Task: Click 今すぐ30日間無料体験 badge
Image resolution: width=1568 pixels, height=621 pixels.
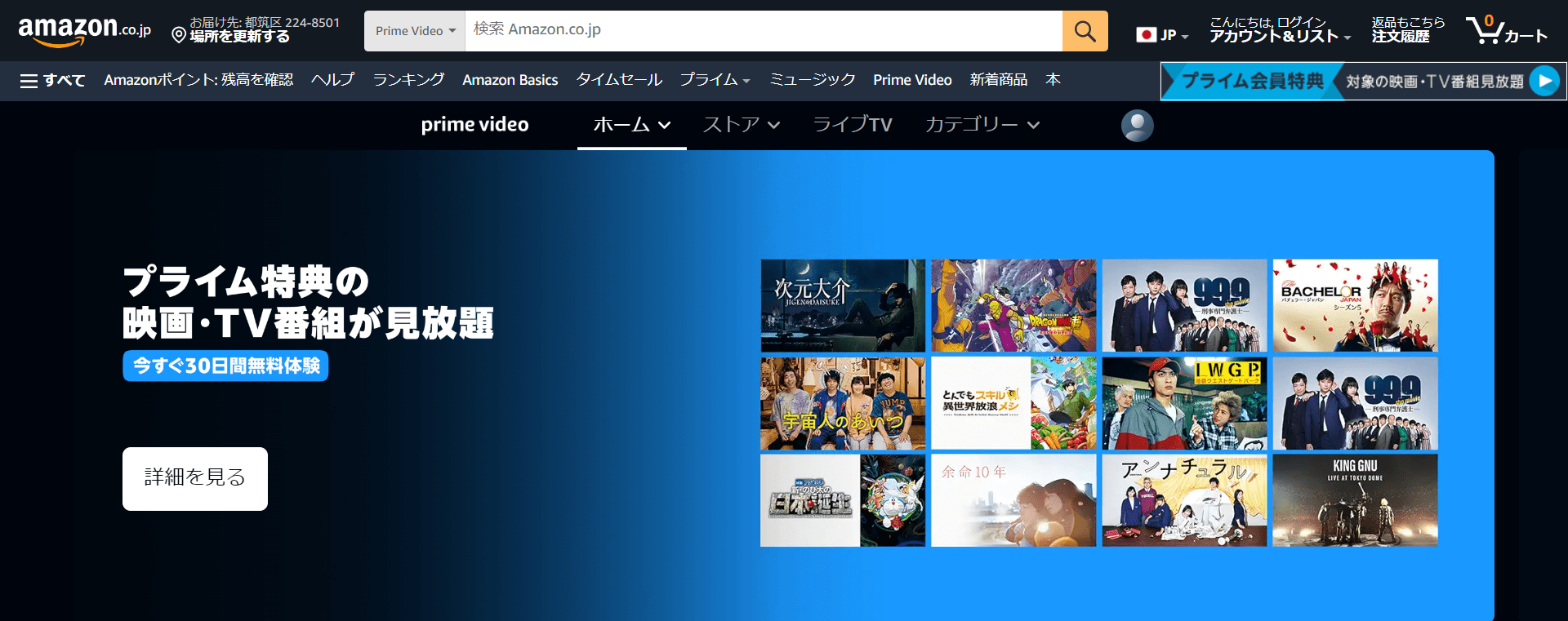Action: [x=225, y=366]
